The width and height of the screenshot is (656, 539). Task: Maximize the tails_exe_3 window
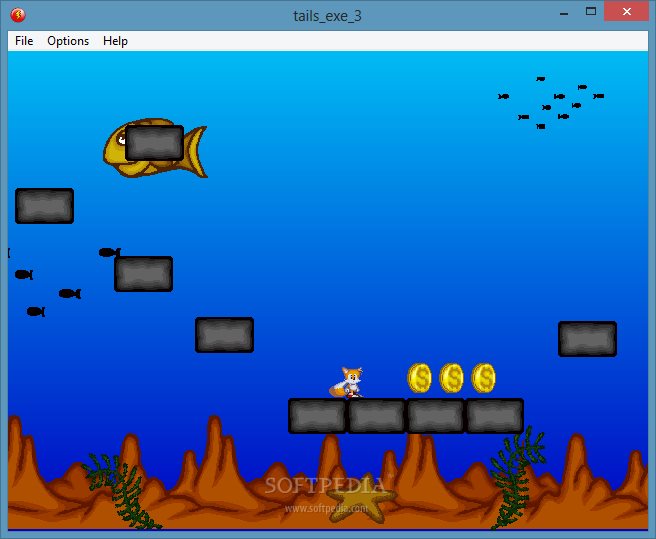[x=591, y=12]
